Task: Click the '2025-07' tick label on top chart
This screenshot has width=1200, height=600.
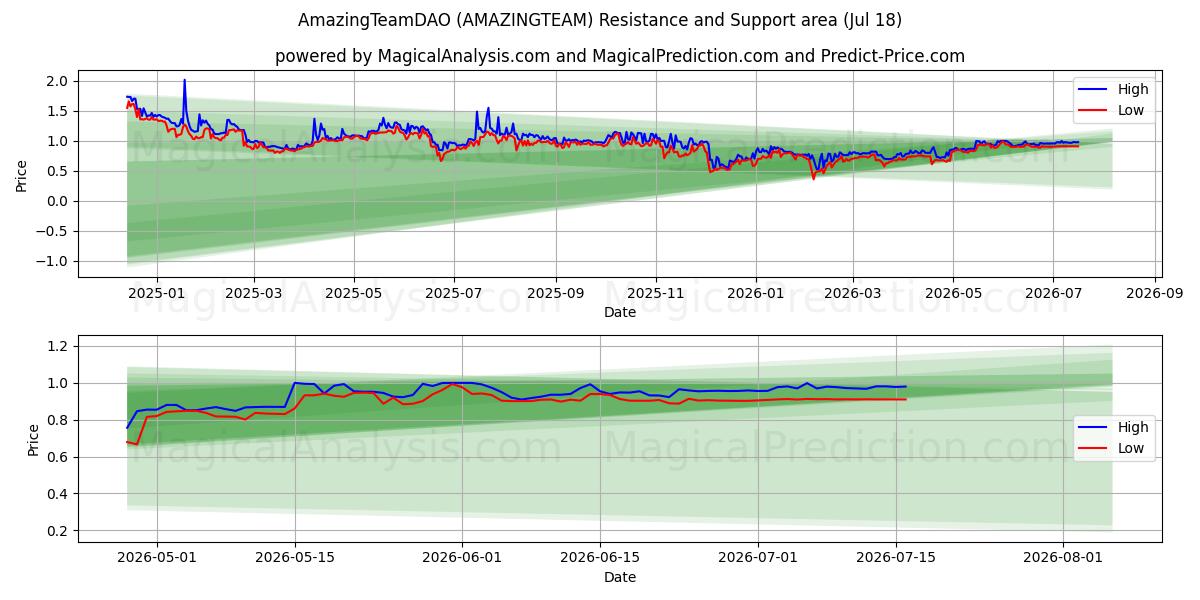Action: (454, 294)
